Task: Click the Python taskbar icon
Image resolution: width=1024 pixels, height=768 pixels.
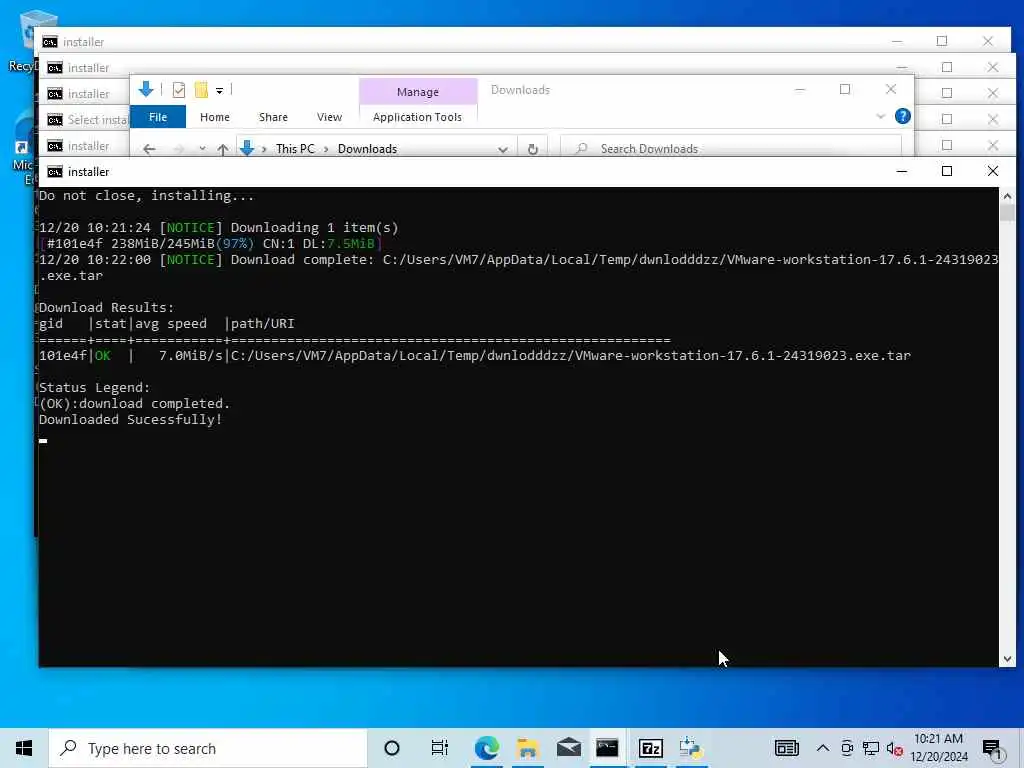Action: pos(691,748)
